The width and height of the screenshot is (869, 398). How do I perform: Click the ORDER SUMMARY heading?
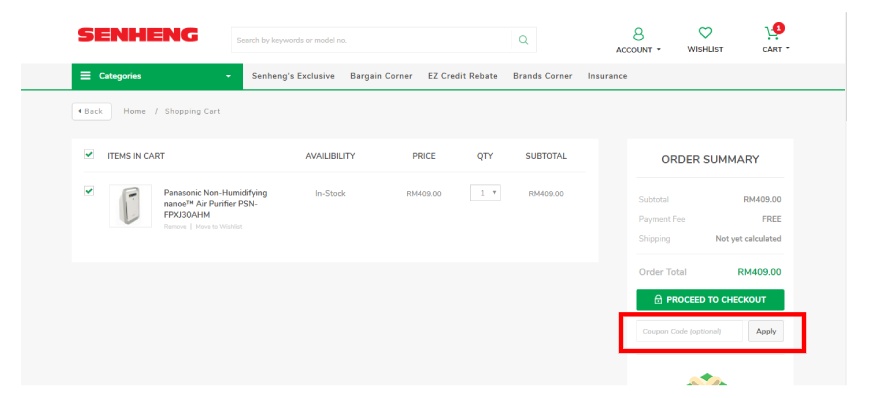(710, 160)
